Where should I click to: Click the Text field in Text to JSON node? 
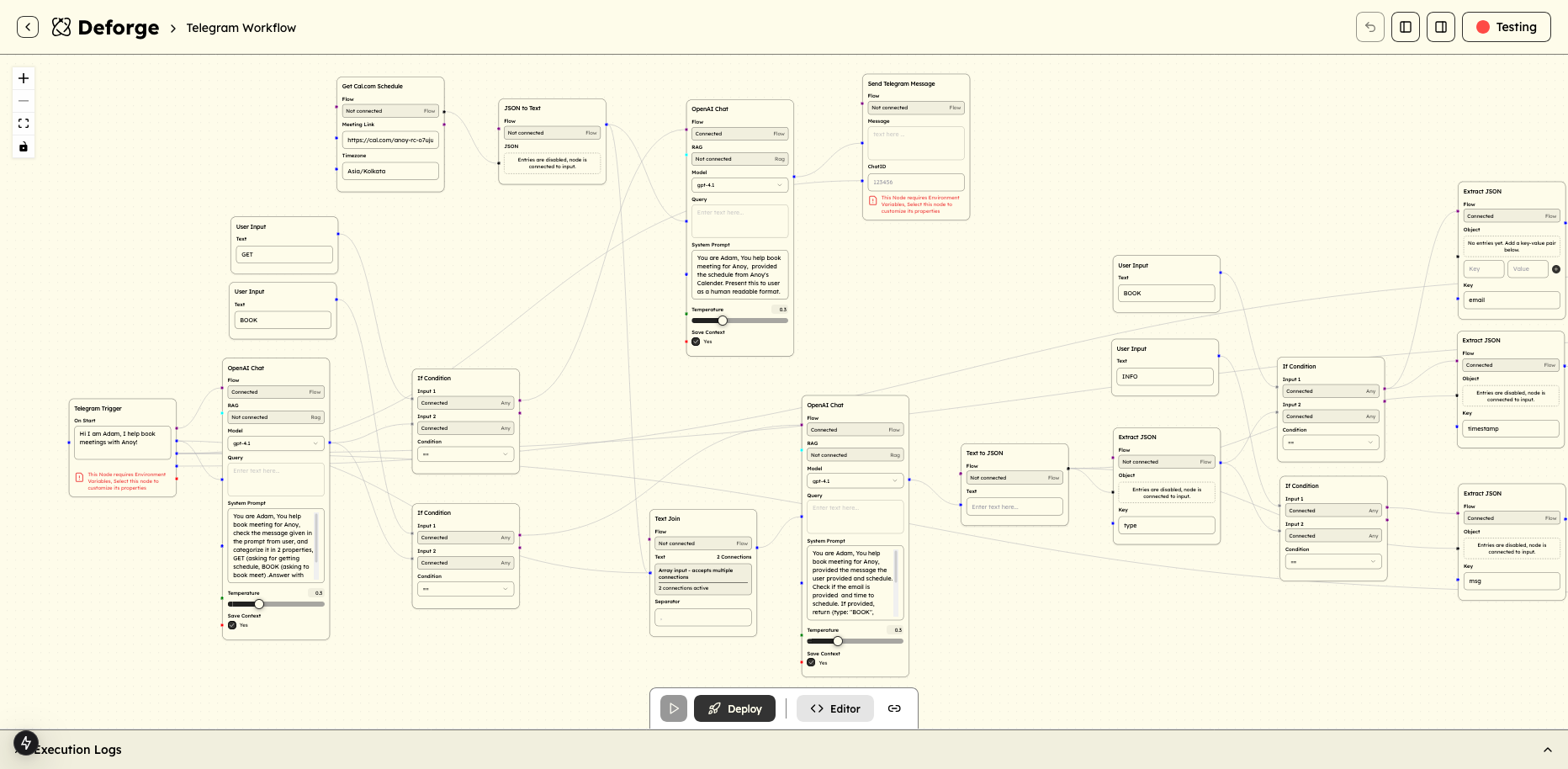click(1014, 506)
